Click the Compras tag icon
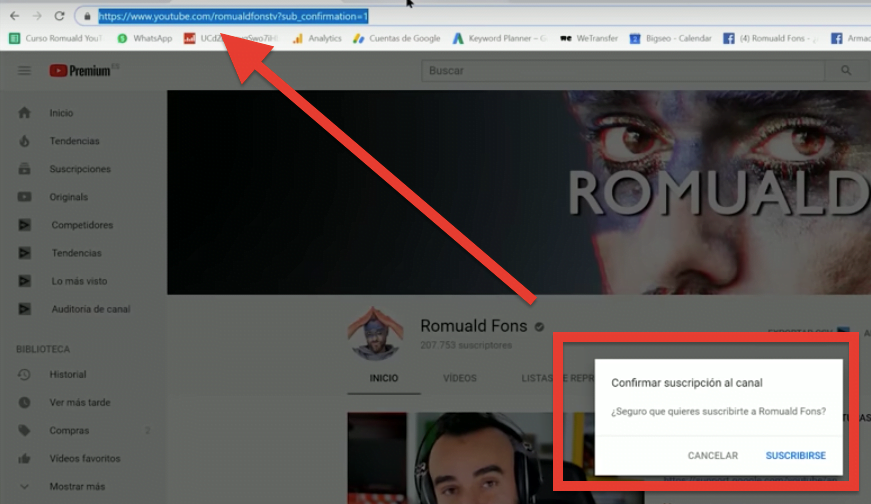This screenshot has height=504, width=871. click(24, 430)
